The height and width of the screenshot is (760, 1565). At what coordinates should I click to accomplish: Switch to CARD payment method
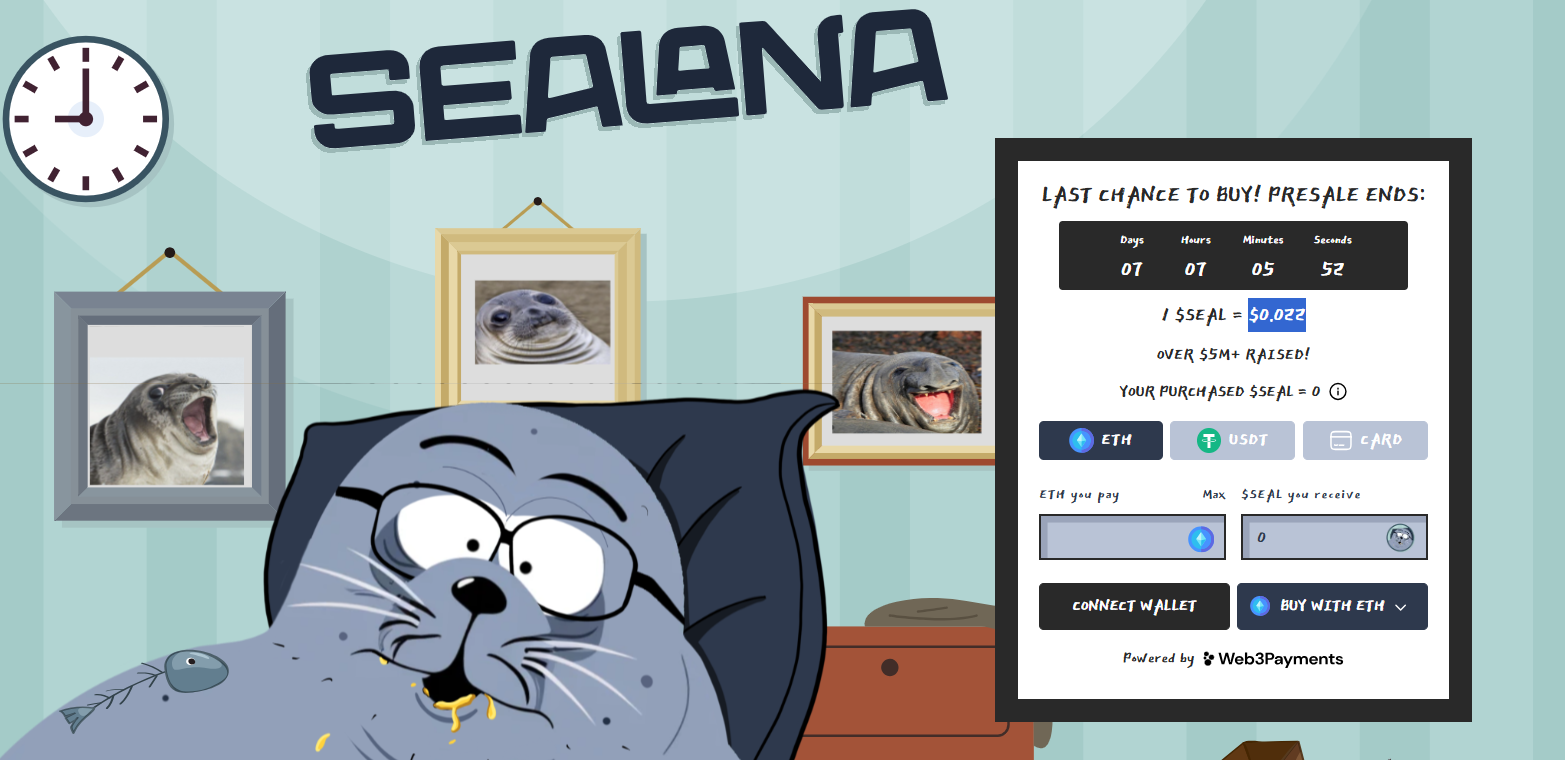(1365, 440)
